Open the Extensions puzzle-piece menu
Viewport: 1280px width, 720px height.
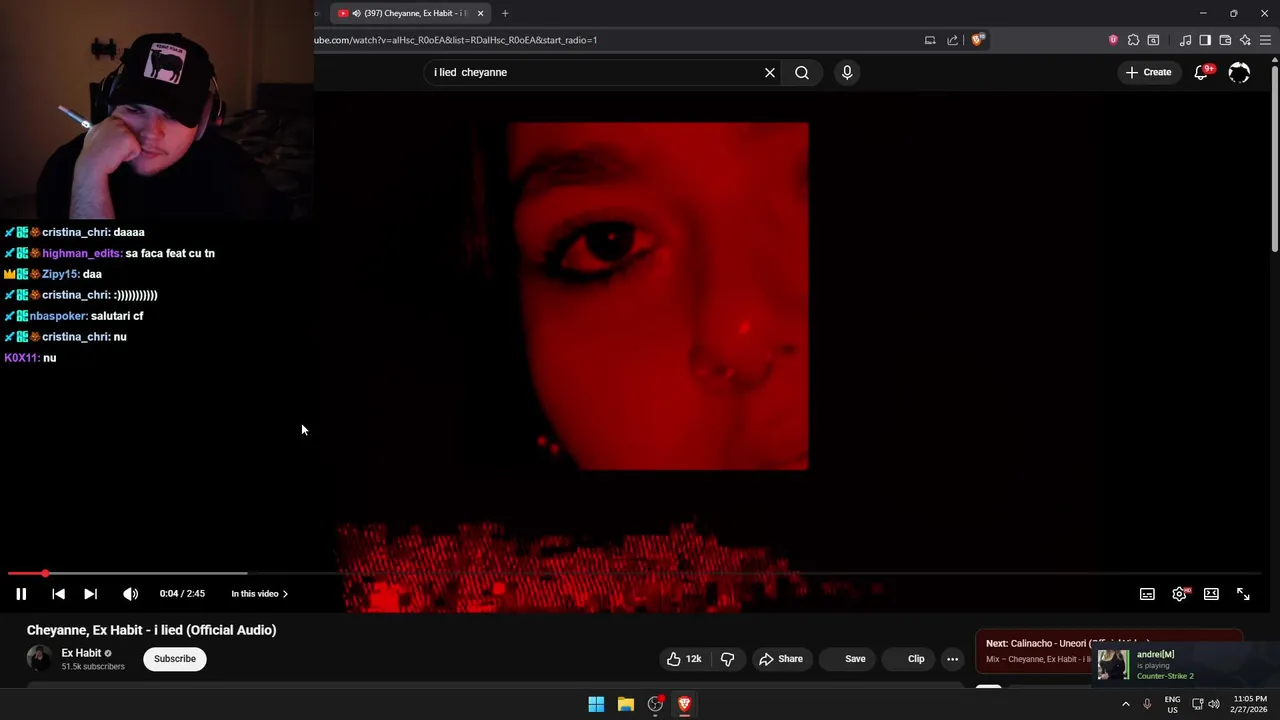tap(1133, 40)
